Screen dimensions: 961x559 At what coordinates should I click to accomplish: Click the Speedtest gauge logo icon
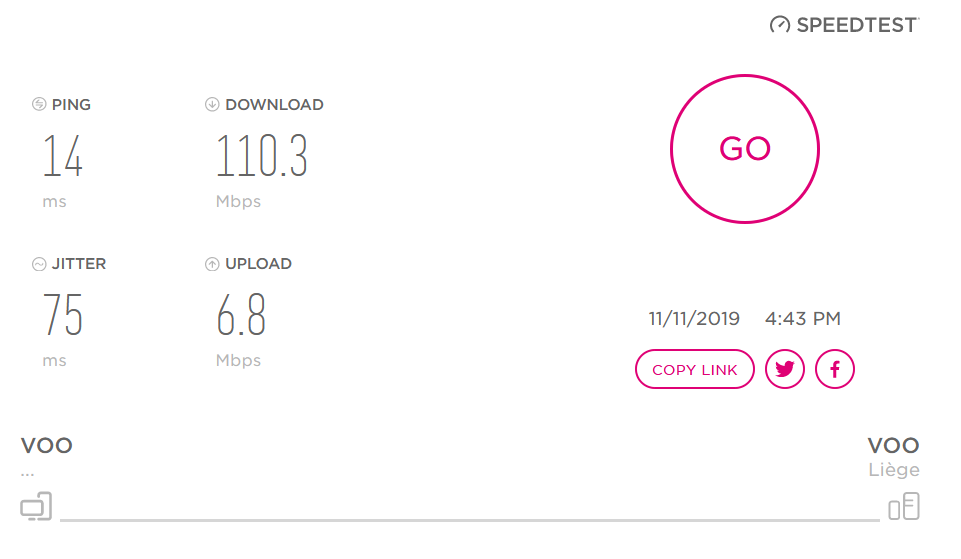tap(780, 25)
